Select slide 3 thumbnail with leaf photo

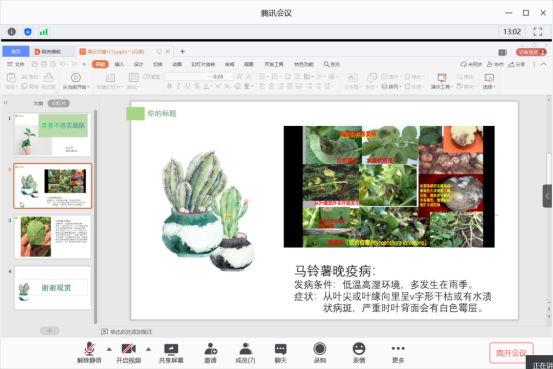point(53,237)
